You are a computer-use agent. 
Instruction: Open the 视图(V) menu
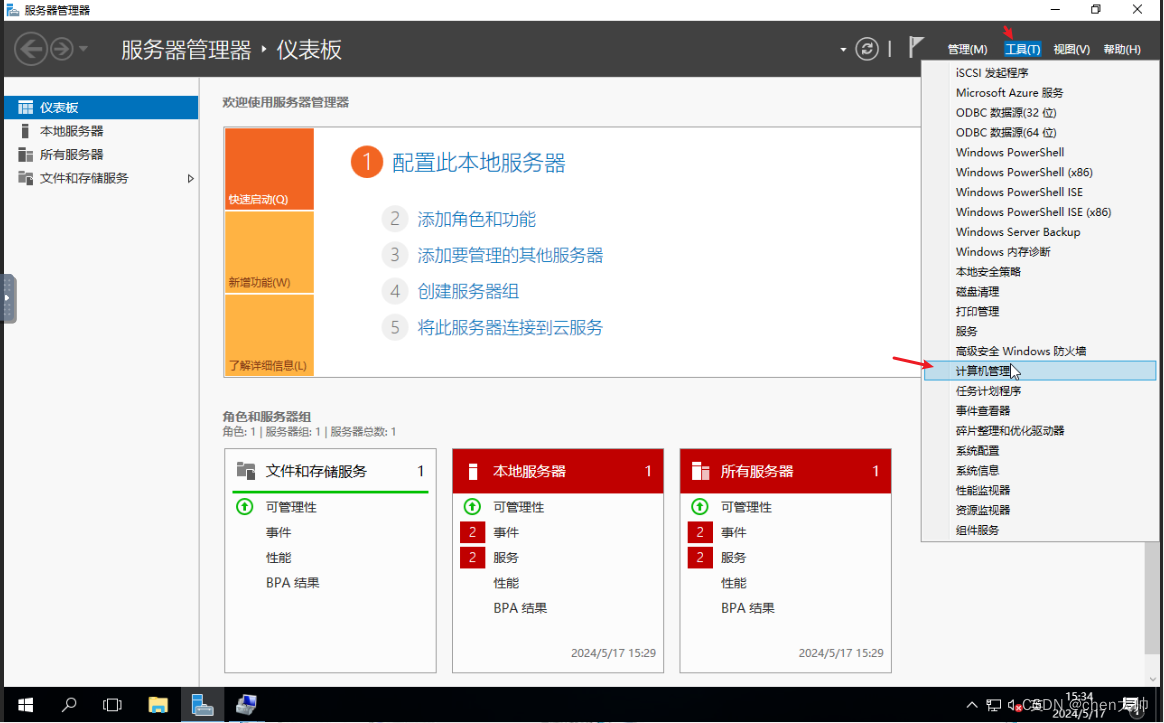(1071, 49)
